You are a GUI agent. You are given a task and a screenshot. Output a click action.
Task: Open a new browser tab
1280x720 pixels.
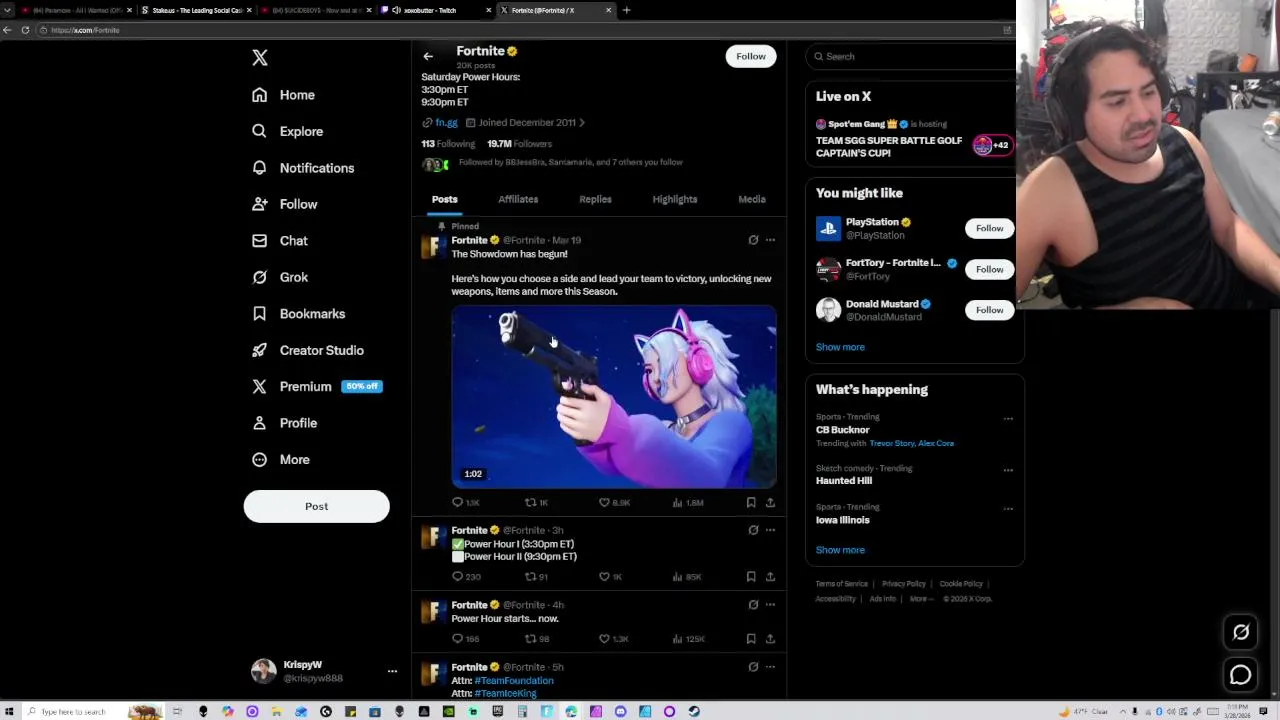coord(626,10)
